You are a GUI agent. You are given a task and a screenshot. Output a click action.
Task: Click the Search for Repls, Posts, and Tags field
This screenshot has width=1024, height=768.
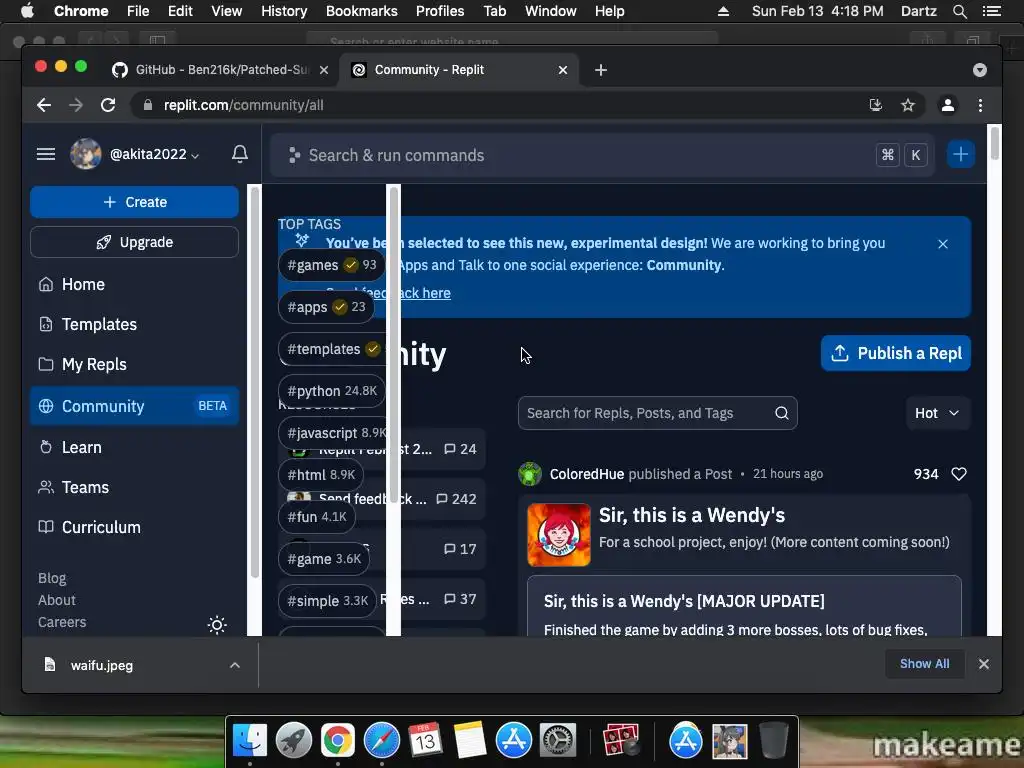click(657, 413)
